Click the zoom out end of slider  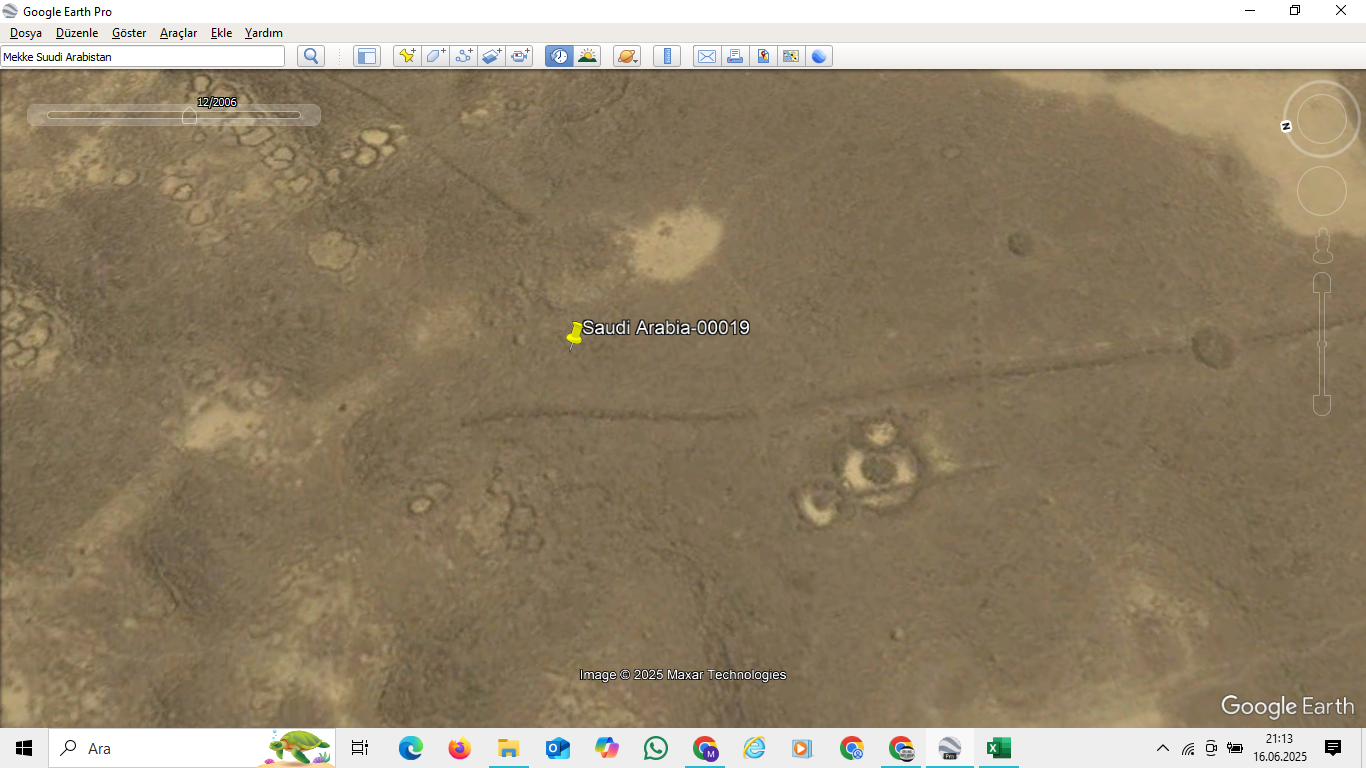pos(1322,405)
